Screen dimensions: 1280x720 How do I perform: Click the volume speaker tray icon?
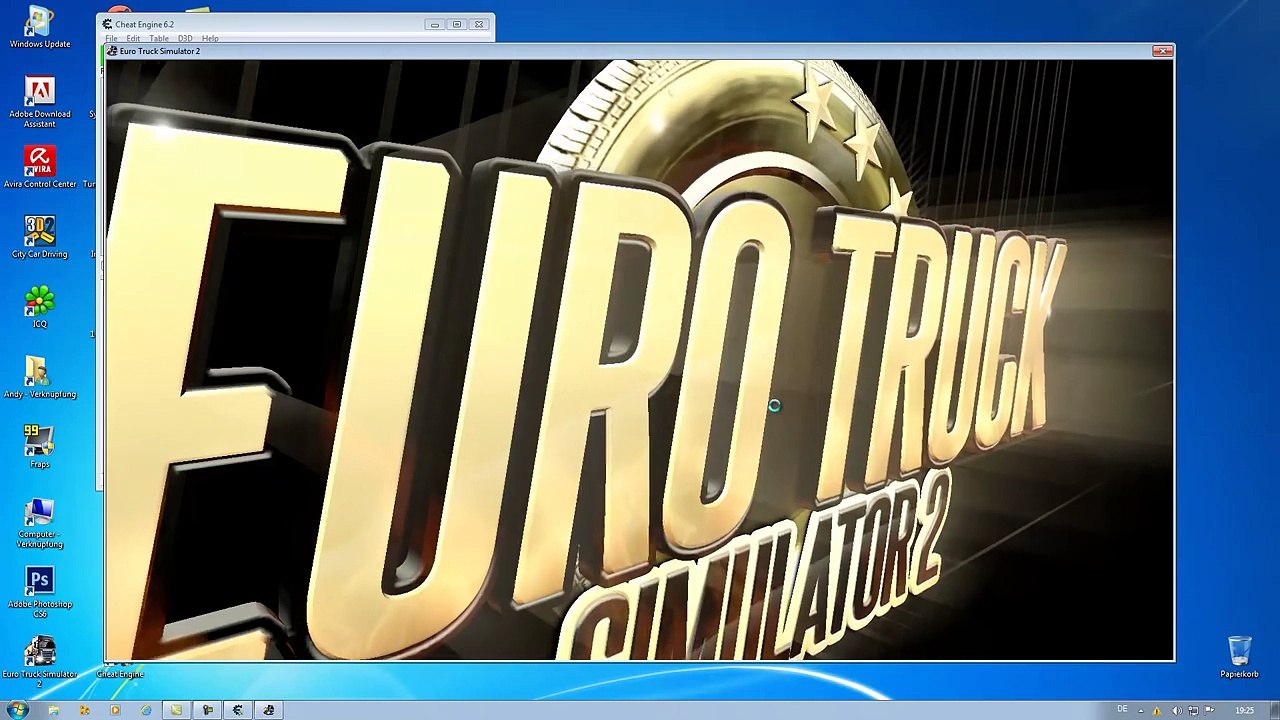pos(1177,710)
